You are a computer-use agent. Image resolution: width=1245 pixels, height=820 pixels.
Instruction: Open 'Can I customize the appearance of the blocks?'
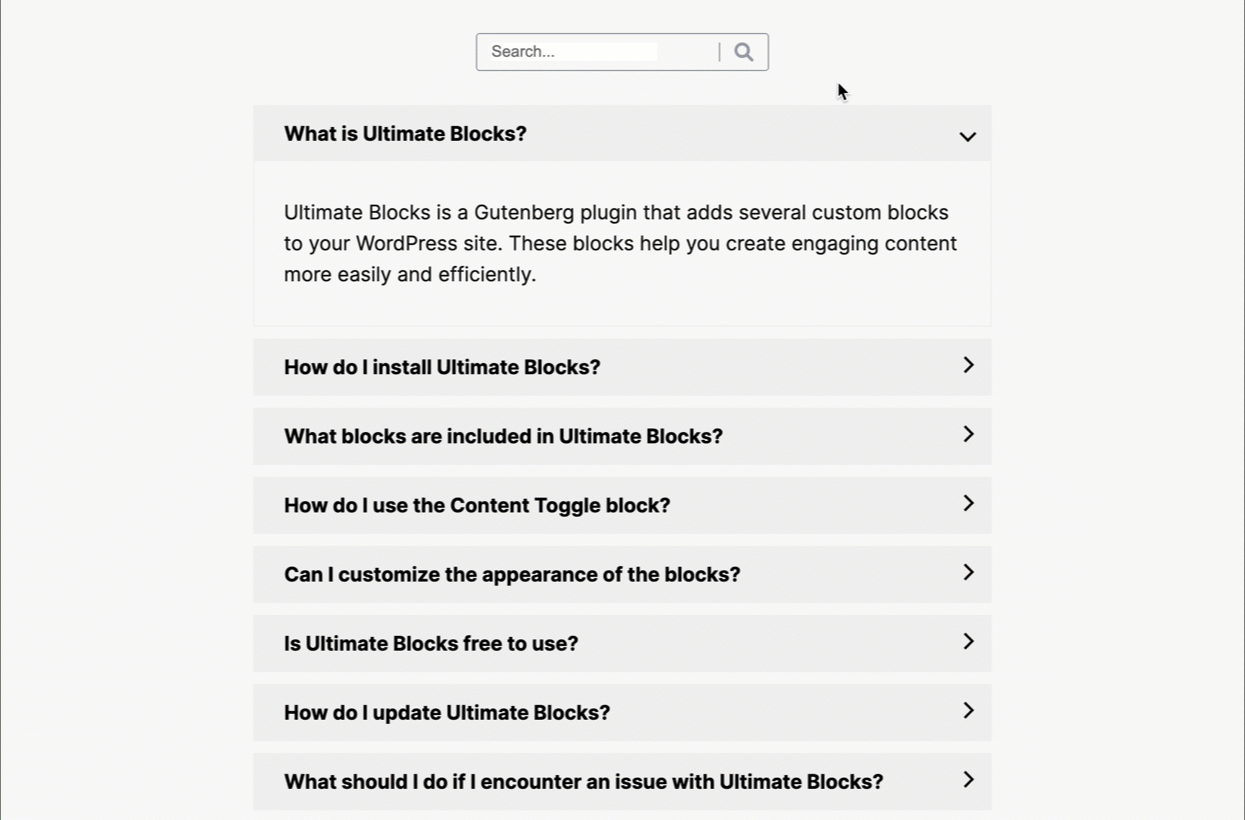coord(512,574)
